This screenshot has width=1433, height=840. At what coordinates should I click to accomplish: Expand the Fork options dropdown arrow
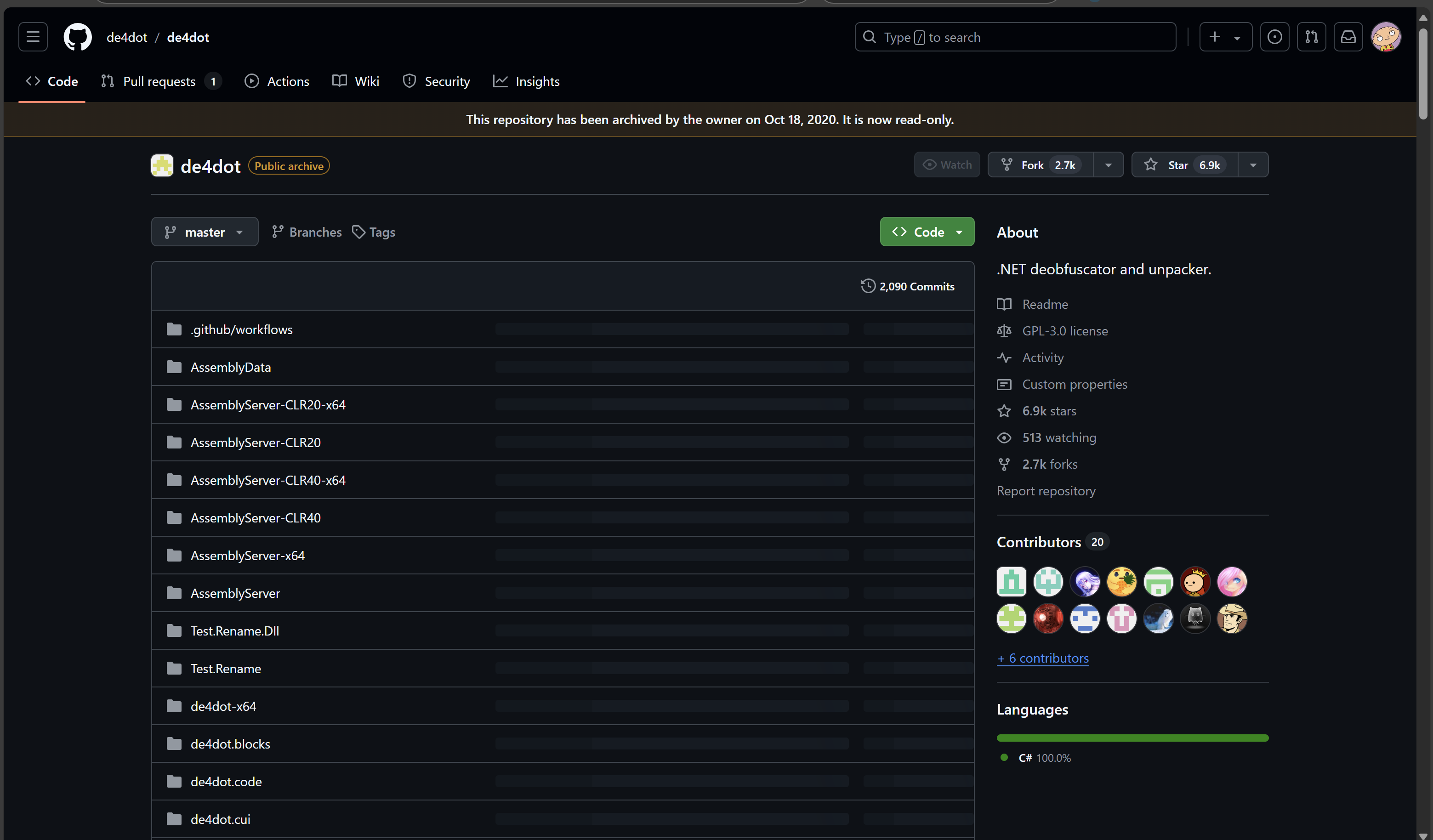point(1109,165)
